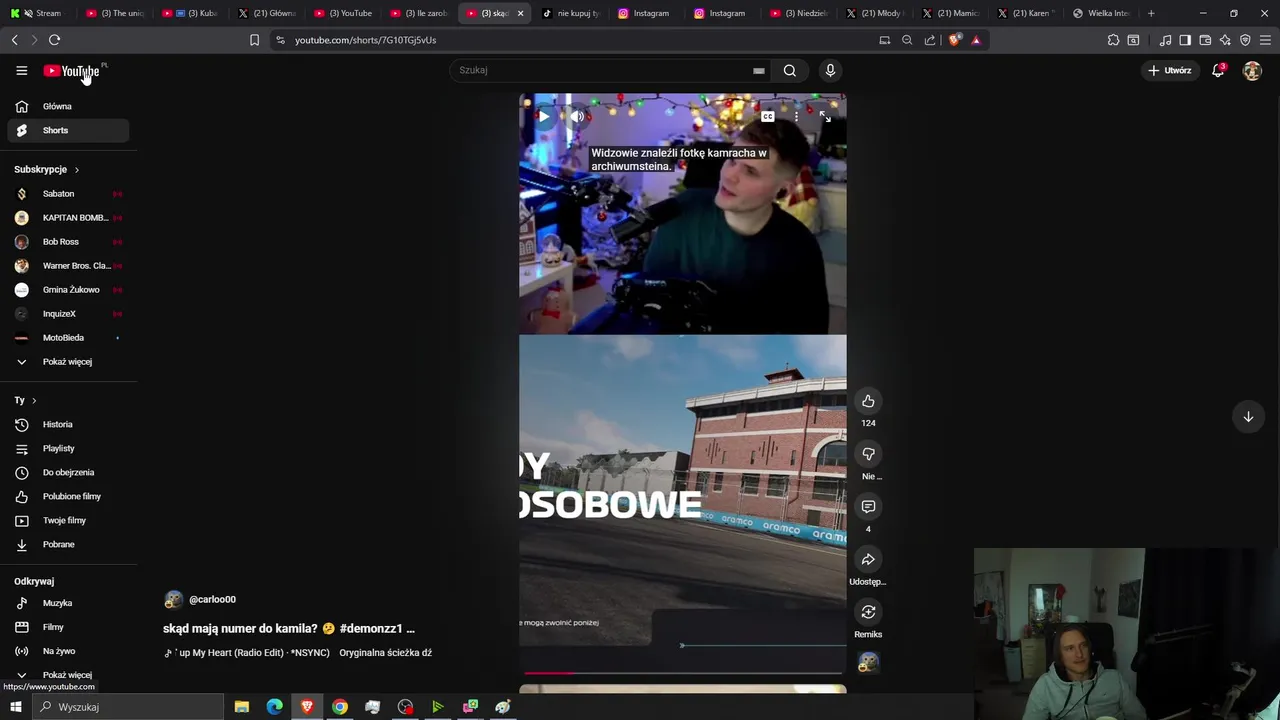Viewport: 1280px width, 720px height.
Task: Open Windows Start menu
Action: pyautogui.click(x=15, y=707)
